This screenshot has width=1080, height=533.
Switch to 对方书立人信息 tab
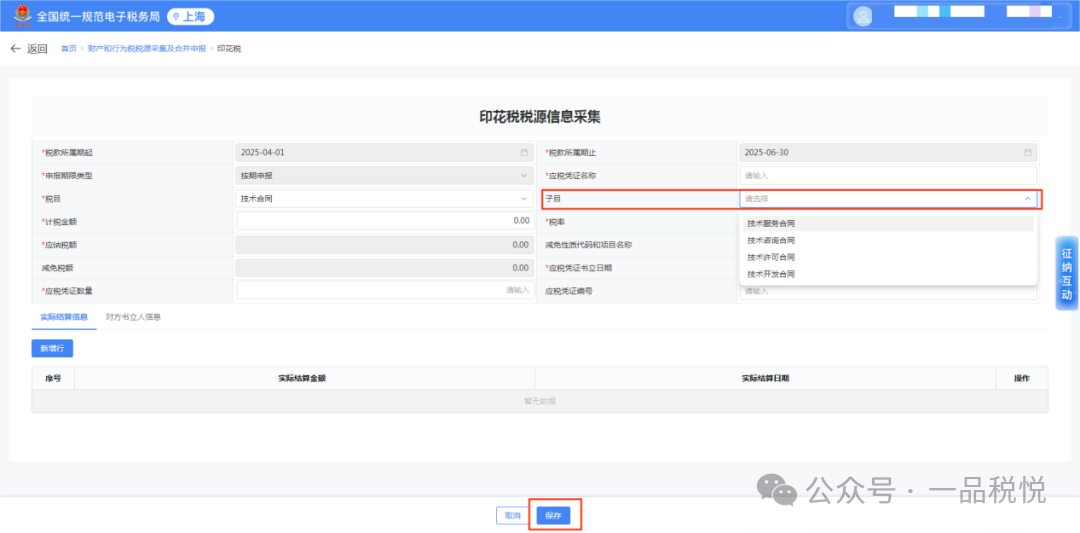[133, 317]
